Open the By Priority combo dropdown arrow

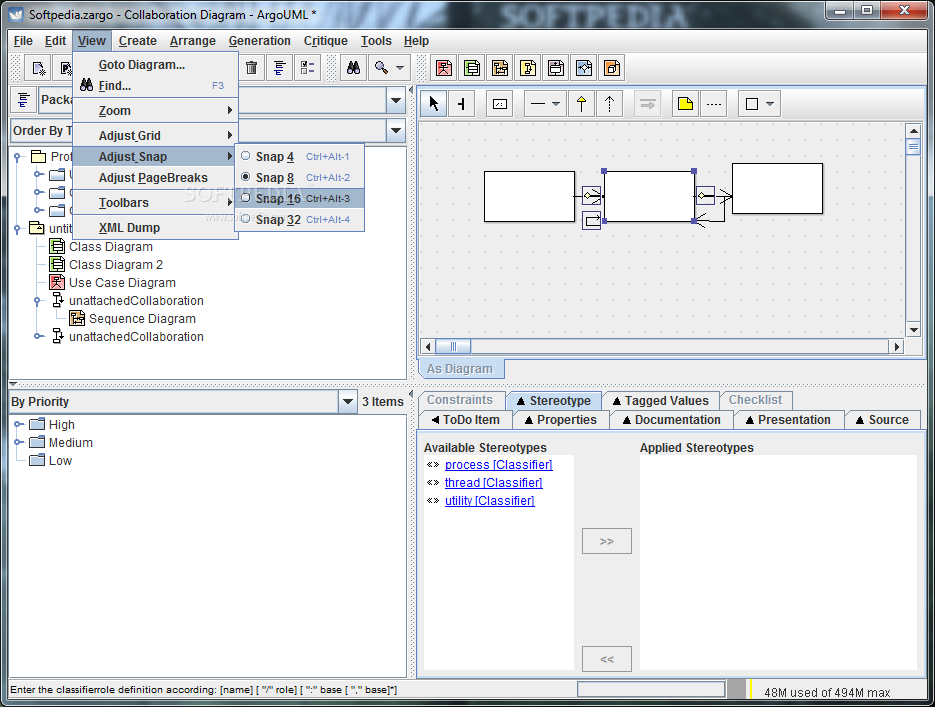348,401
